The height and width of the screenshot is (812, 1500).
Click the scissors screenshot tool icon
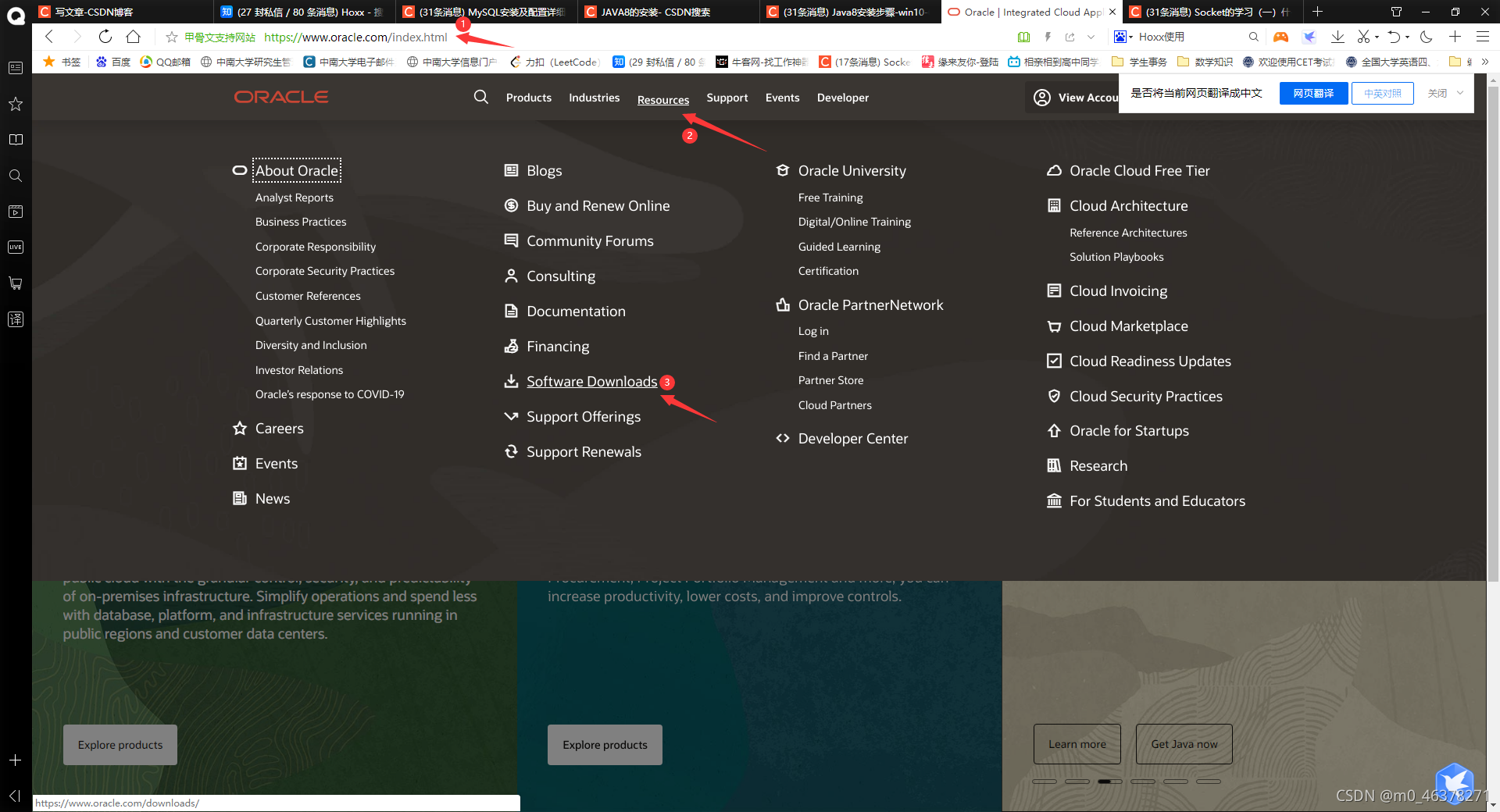[1363, 37]
